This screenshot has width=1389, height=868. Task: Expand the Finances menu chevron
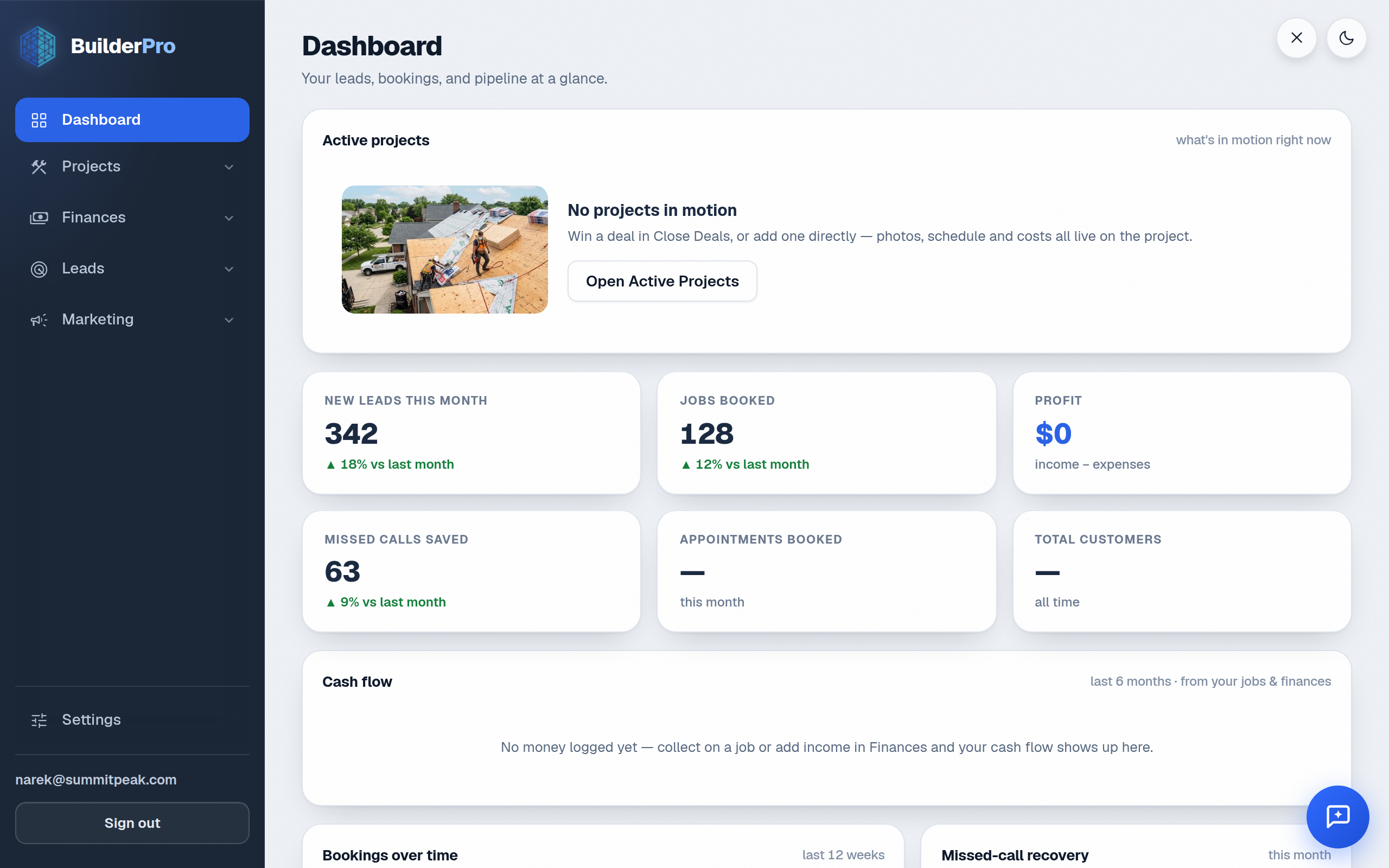point(229,218)
